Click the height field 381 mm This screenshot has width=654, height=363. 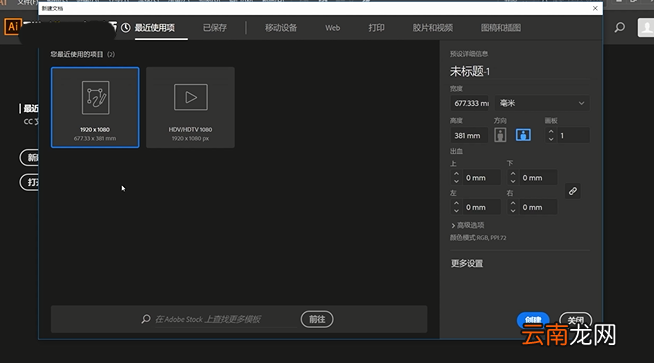[x=469, y=136]
